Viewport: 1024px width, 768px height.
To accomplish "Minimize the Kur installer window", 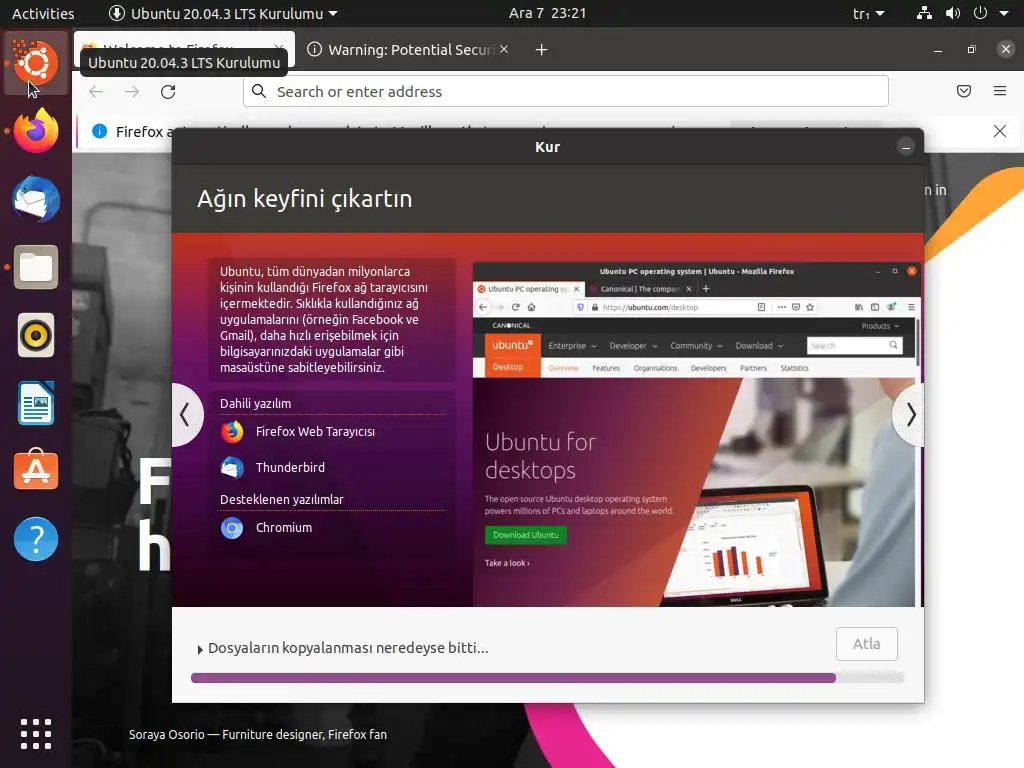I will coord(906,147).
